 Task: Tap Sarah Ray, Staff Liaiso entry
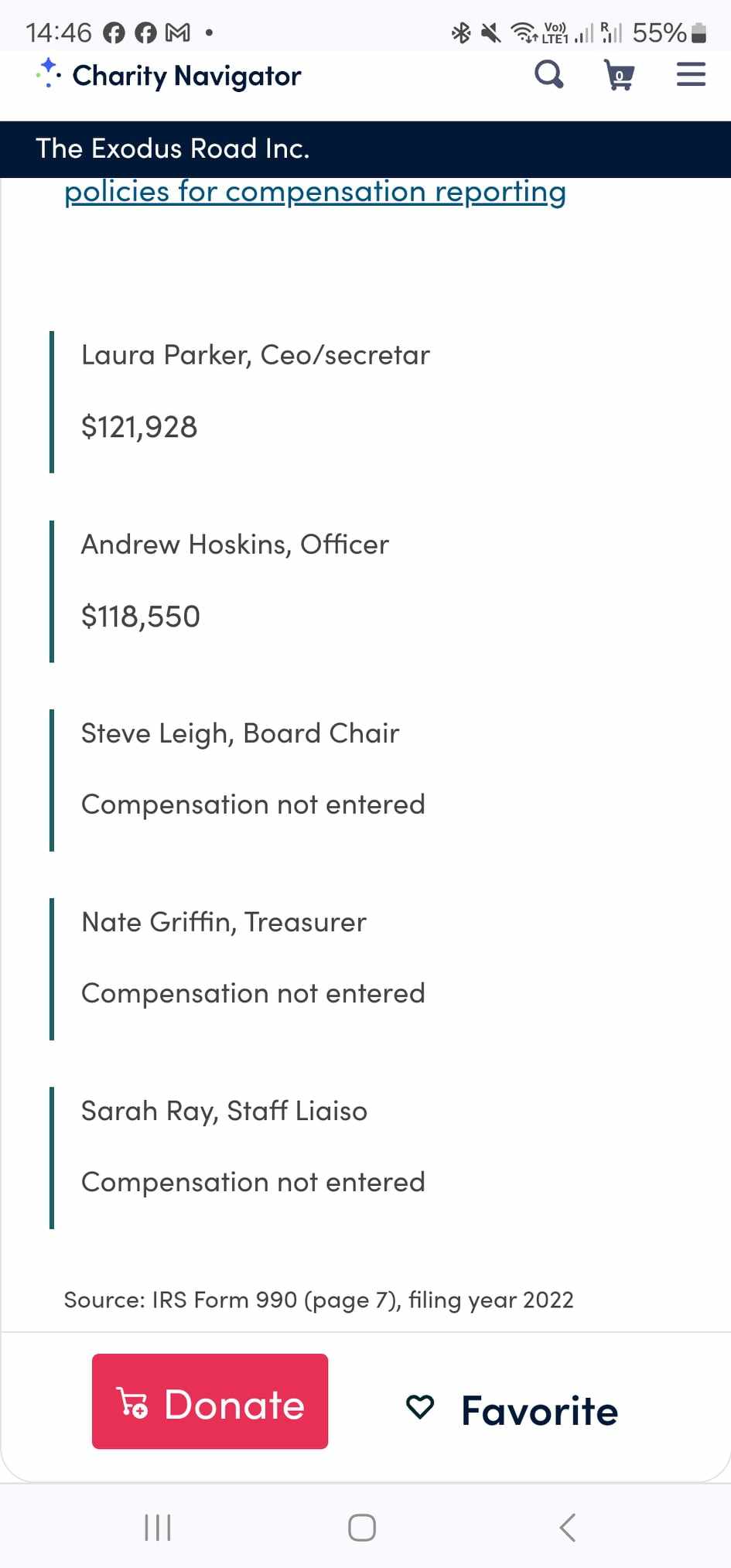(224, 1111)
